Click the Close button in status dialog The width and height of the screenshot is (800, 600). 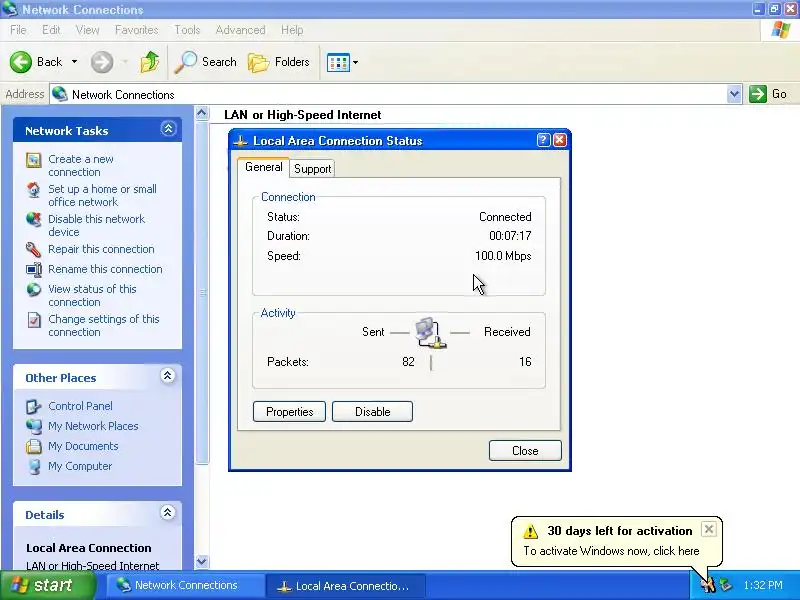pyautogui.click(x=525, y=451)
